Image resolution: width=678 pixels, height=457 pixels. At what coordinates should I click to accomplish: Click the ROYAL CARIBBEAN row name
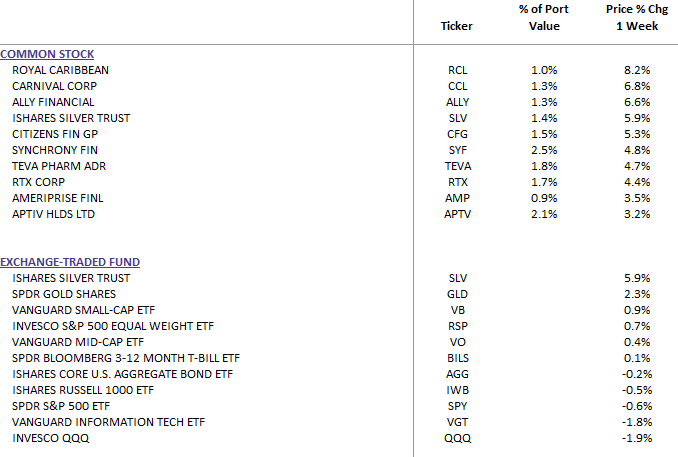(x=60, y=70)
